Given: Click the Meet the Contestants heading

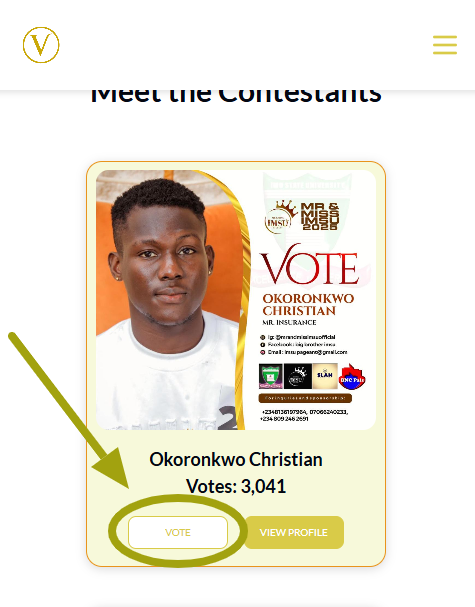Looking at the screenshot, I should click(x=236, y=96).
